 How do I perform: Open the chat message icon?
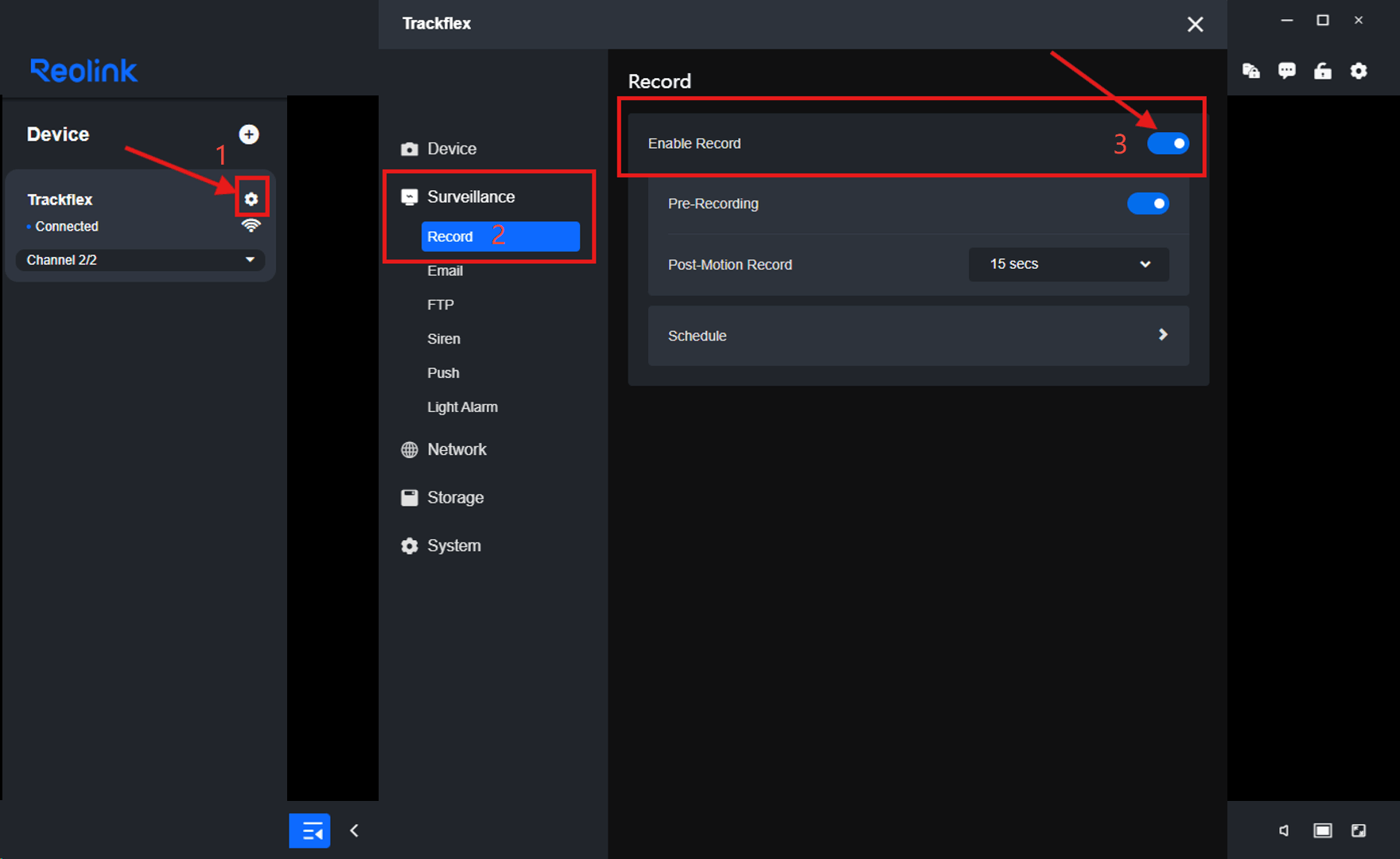tap(1287, 71)
